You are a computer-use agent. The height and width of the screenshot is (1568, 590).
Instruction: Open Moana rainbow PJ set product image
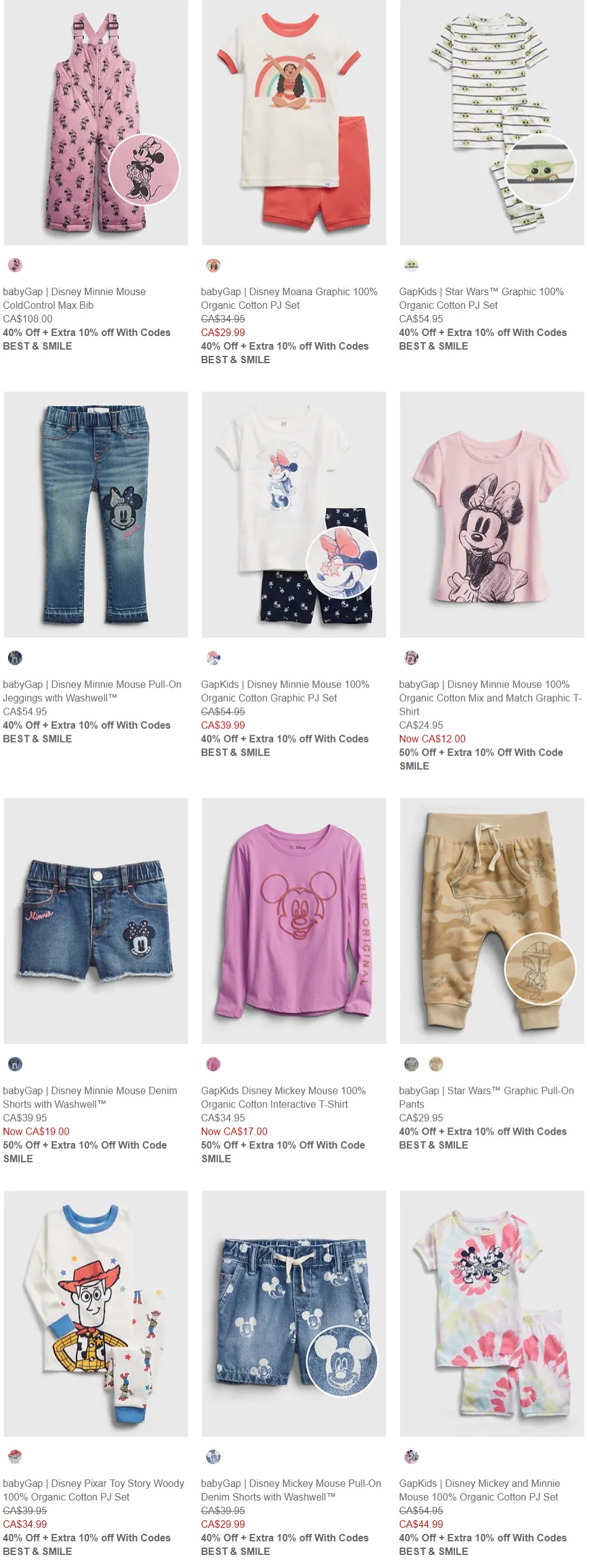click(294, 123)
